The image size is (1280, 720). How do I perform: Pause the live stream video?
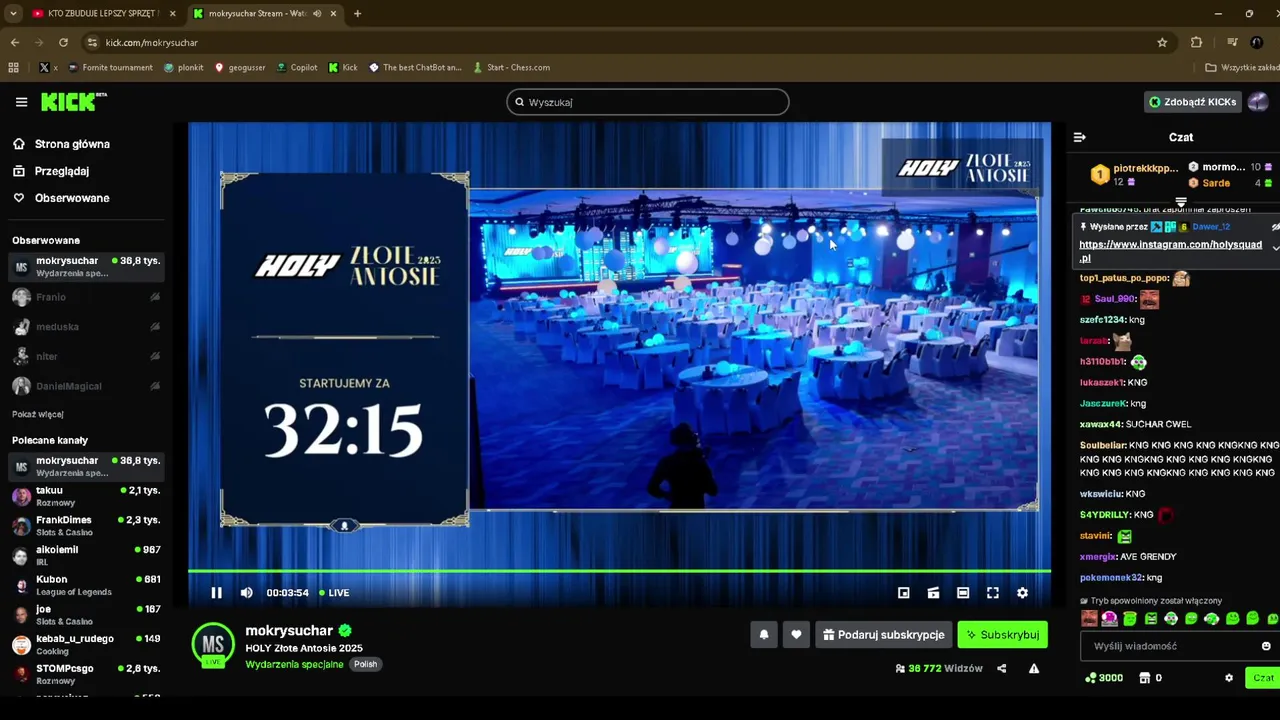216,593
